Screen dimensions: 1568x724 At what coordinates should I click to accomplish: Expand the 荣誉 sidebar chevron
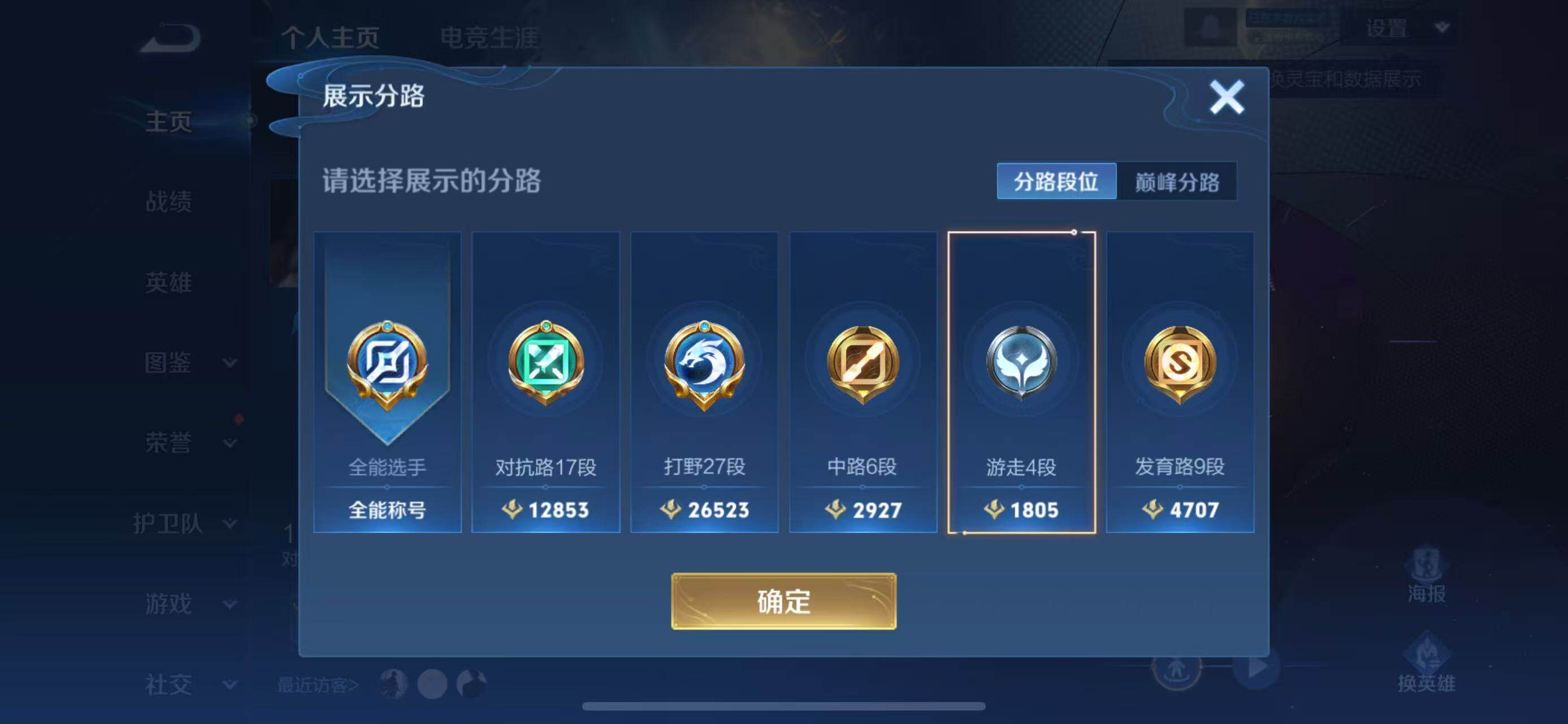point(229,443)
